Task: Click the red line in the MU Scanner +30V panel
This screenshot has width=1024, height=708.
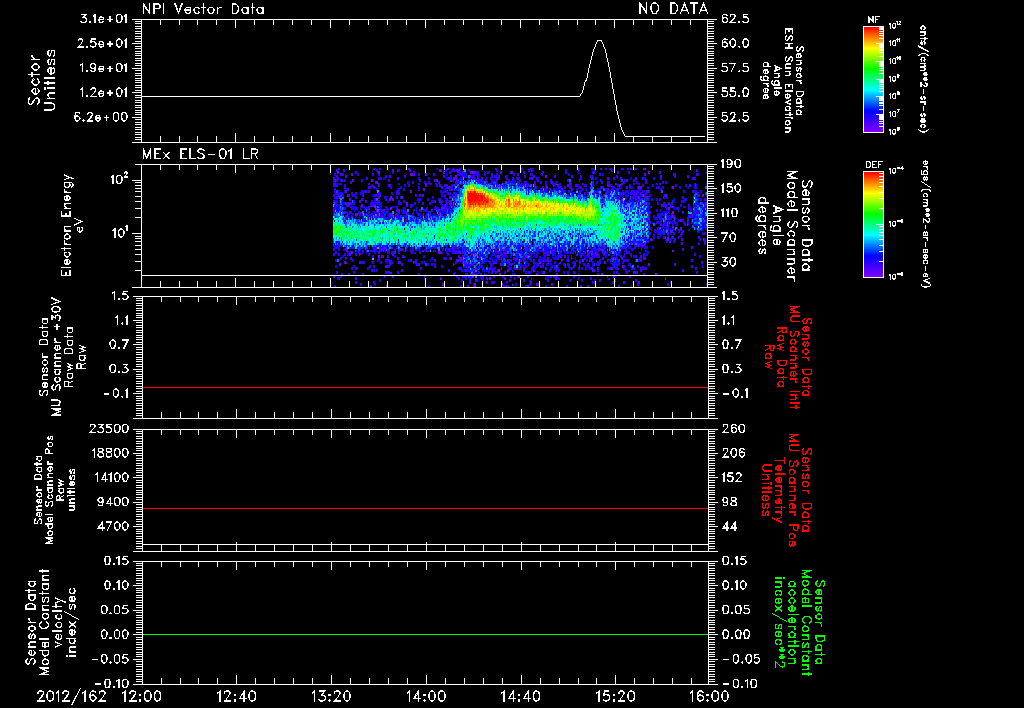Action: pos(424,387)
